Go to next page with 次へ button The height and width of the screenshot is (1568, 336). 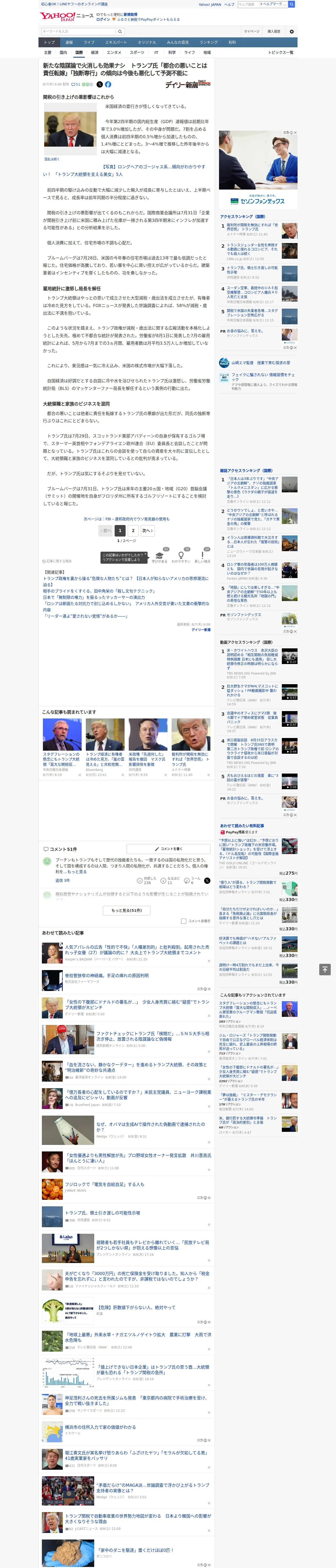pos(147,531)
